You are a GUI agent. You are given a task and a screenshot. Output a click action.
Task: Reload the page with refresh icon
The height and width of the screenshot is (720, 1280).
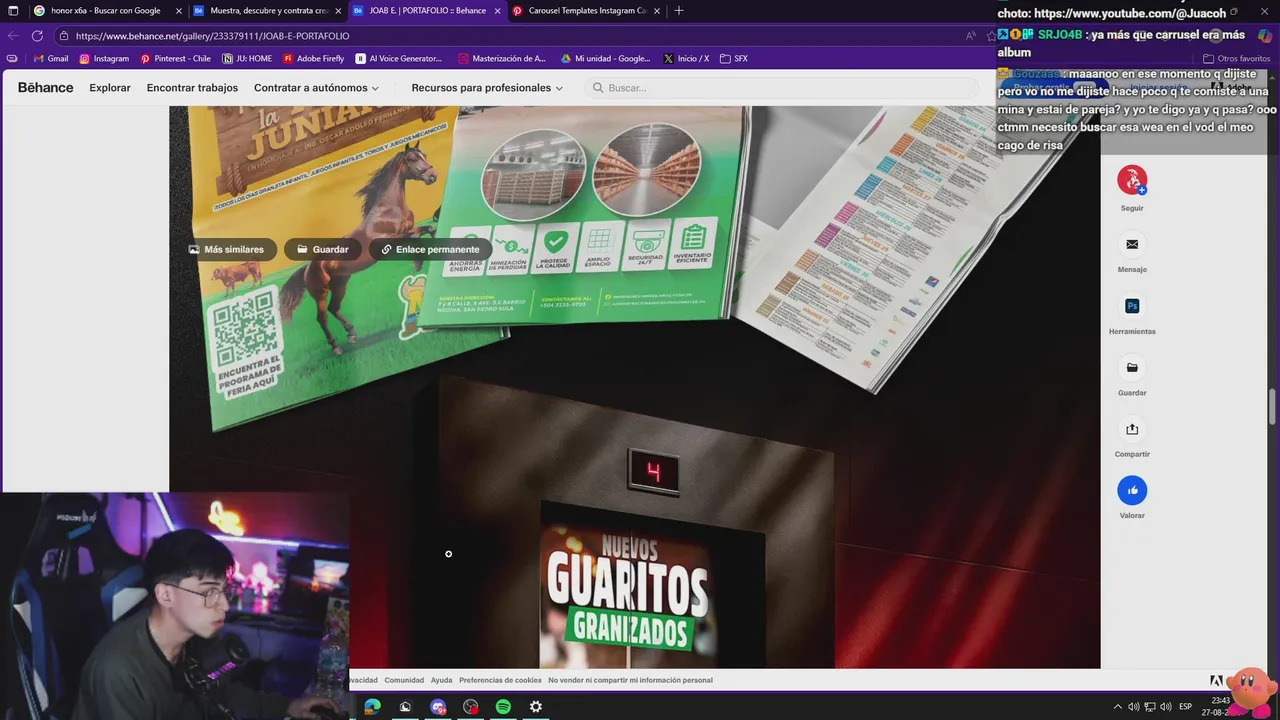(x=39, y=35)
